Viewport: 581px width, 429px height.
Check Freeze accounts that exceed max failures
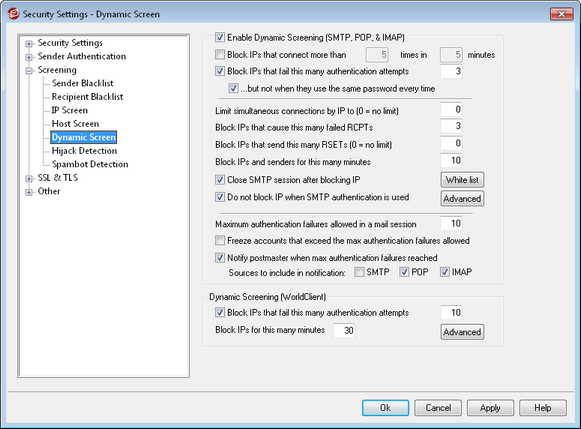point(220,241)
